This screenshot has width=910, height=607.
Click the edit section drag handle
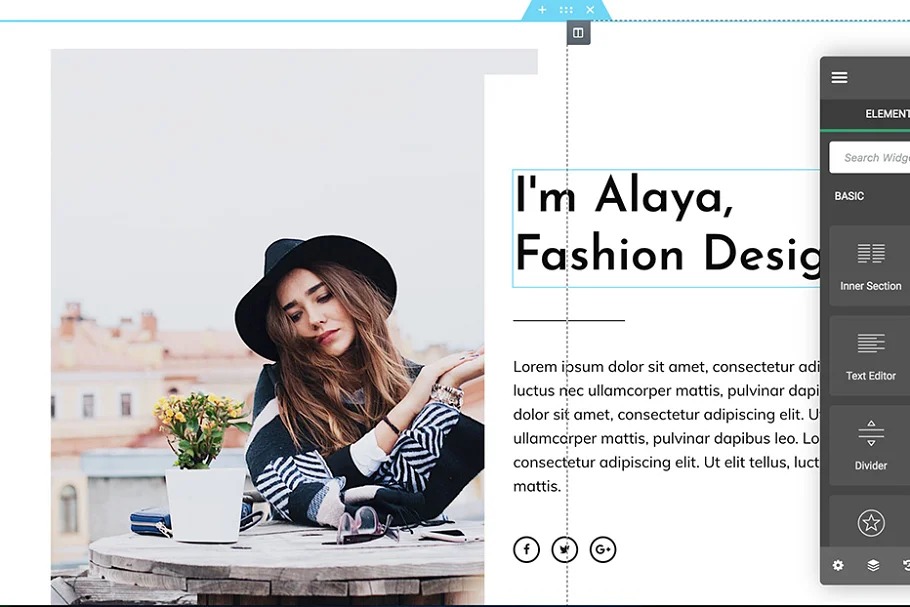[x=566, y=10]
